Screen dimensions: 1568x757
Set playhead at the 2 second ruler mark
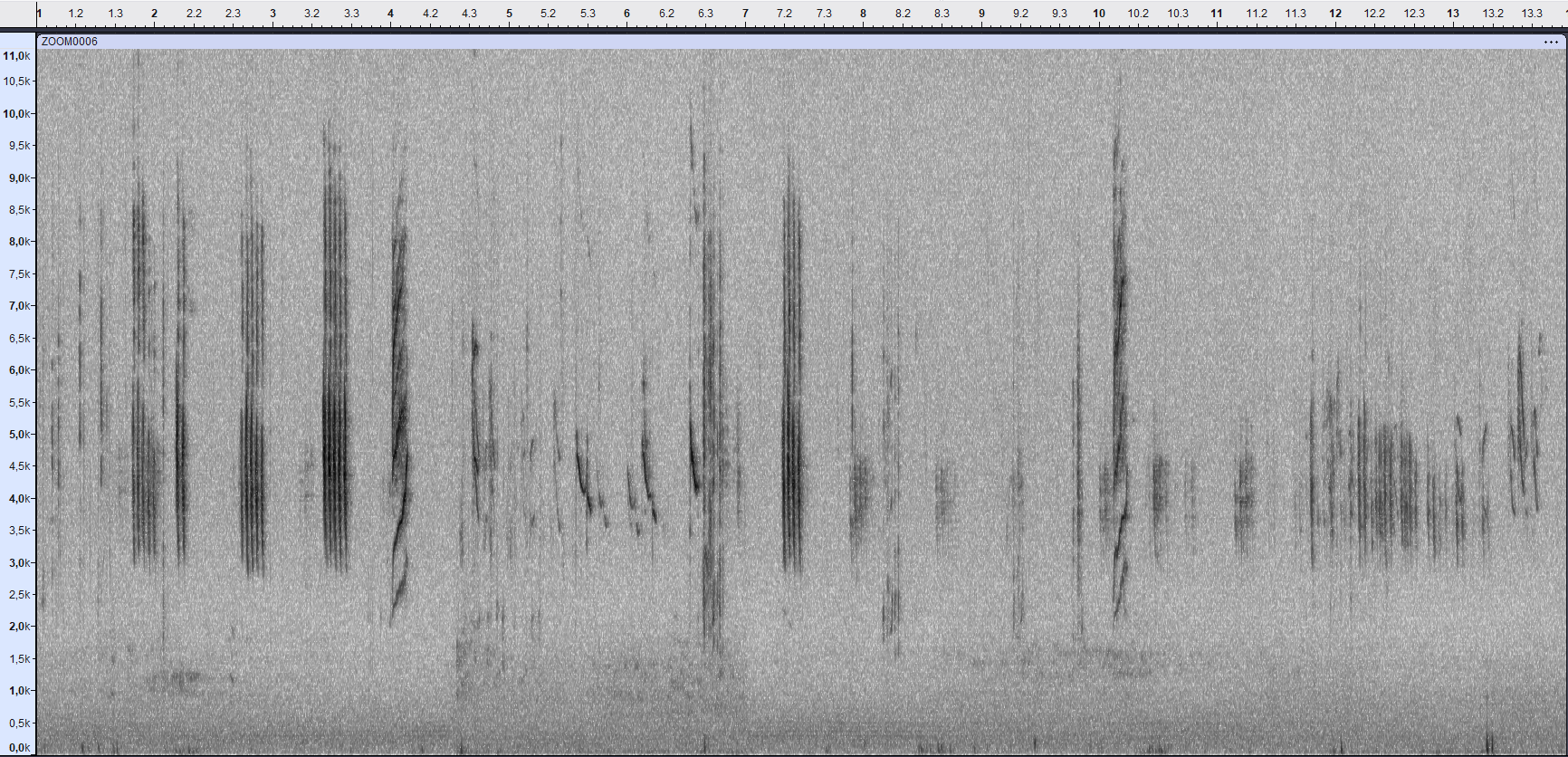(155, 14)
